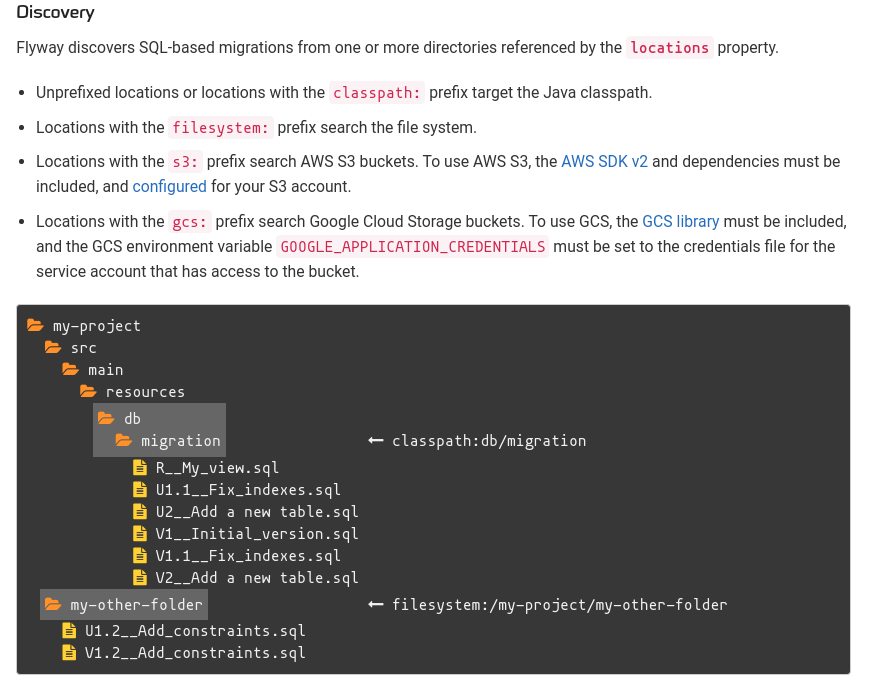Click the my-project folder icon

(x=35, y=325)
